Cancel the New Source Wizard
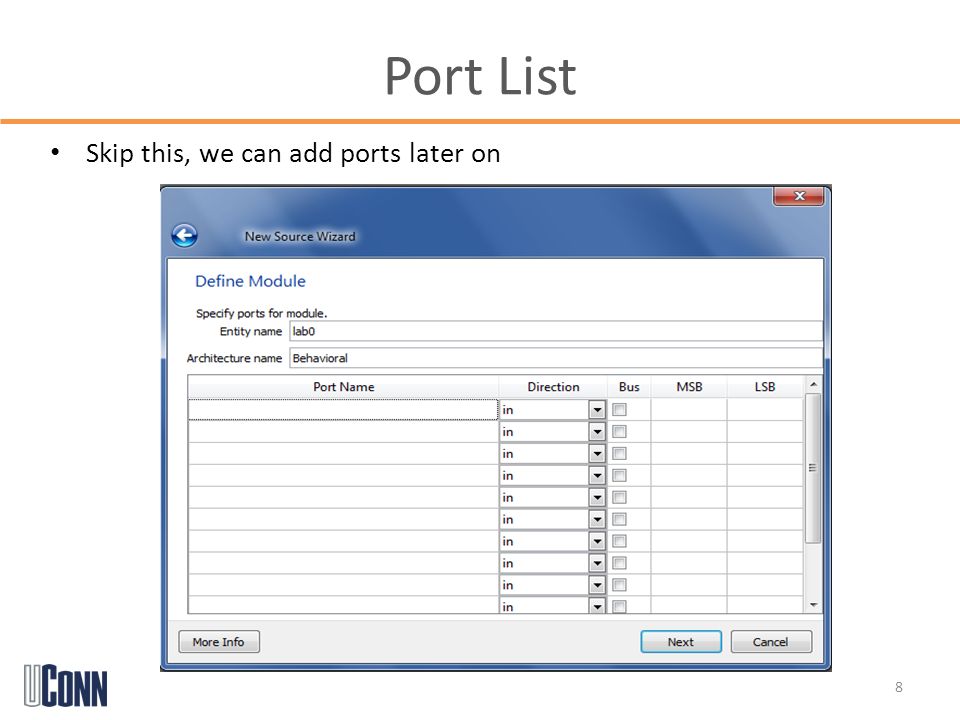This screenshot has height=720, width=960. tap(771, 642)
